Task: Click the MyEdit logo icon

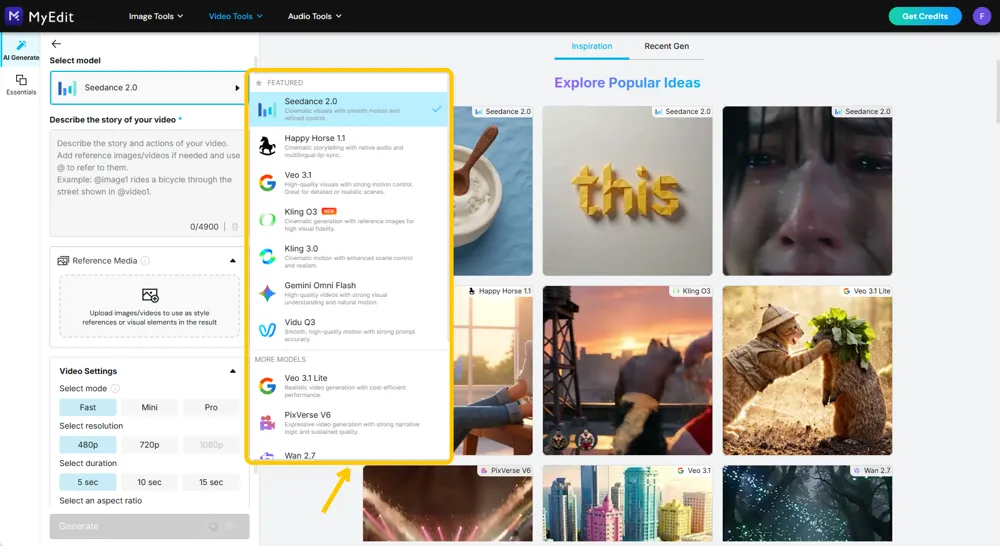Action: point(13,15)
